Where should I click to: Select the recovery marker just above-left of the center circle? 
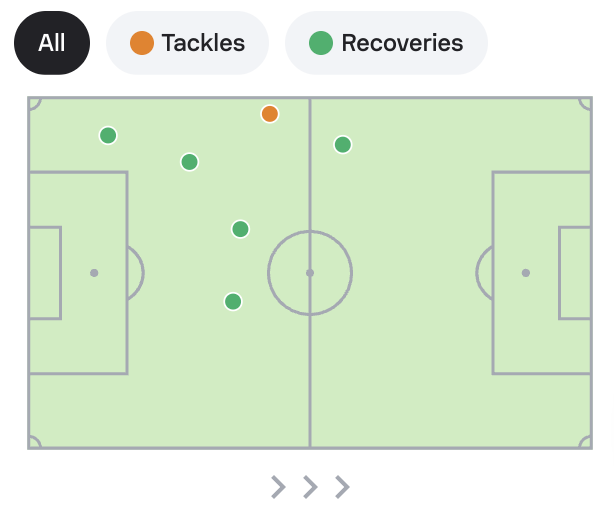[240, 229]
